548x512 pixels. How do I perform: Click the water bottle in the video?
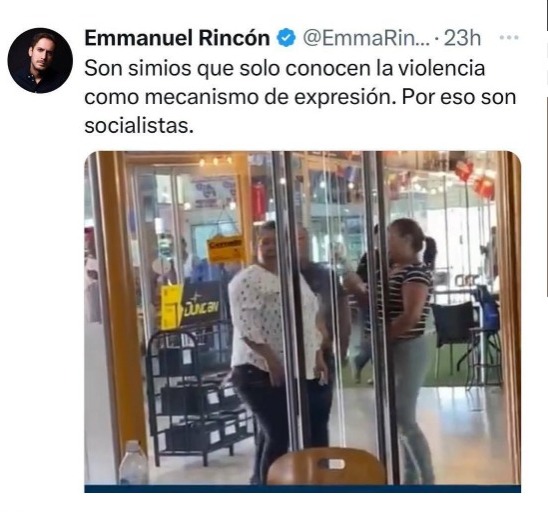[x=134, y=462]
